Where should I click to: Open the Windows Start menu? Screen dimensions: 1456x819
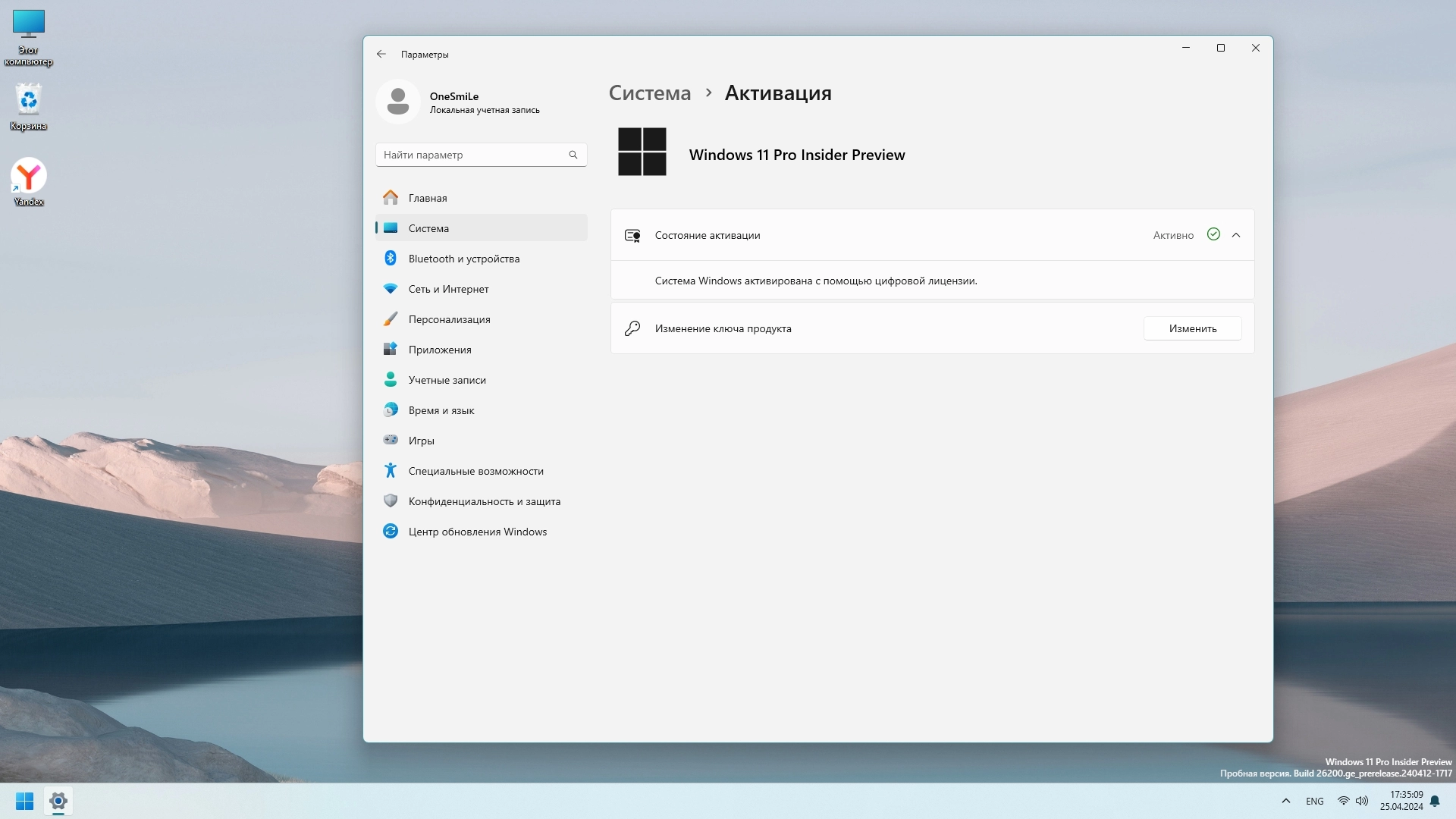coord(24,801)
